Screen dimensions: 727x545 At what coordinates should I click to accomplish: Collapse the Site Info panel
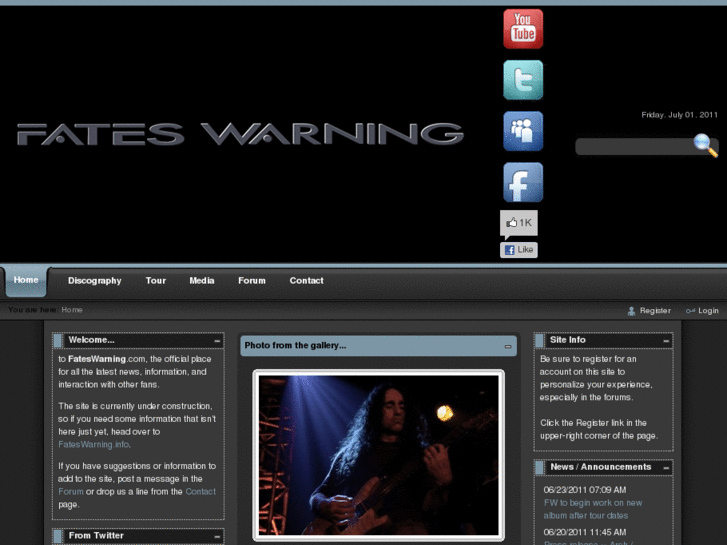tap(666, 341)
